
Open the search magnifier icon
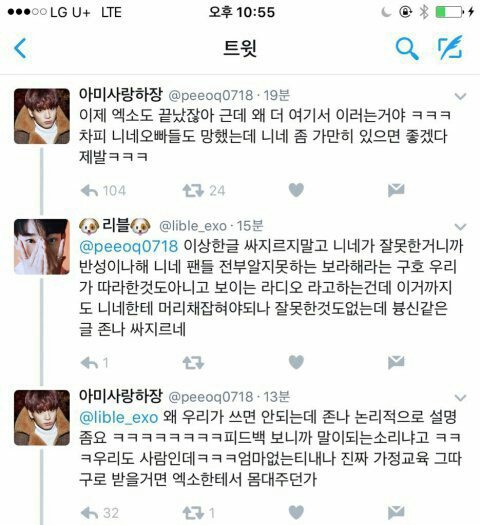(407, 49)
